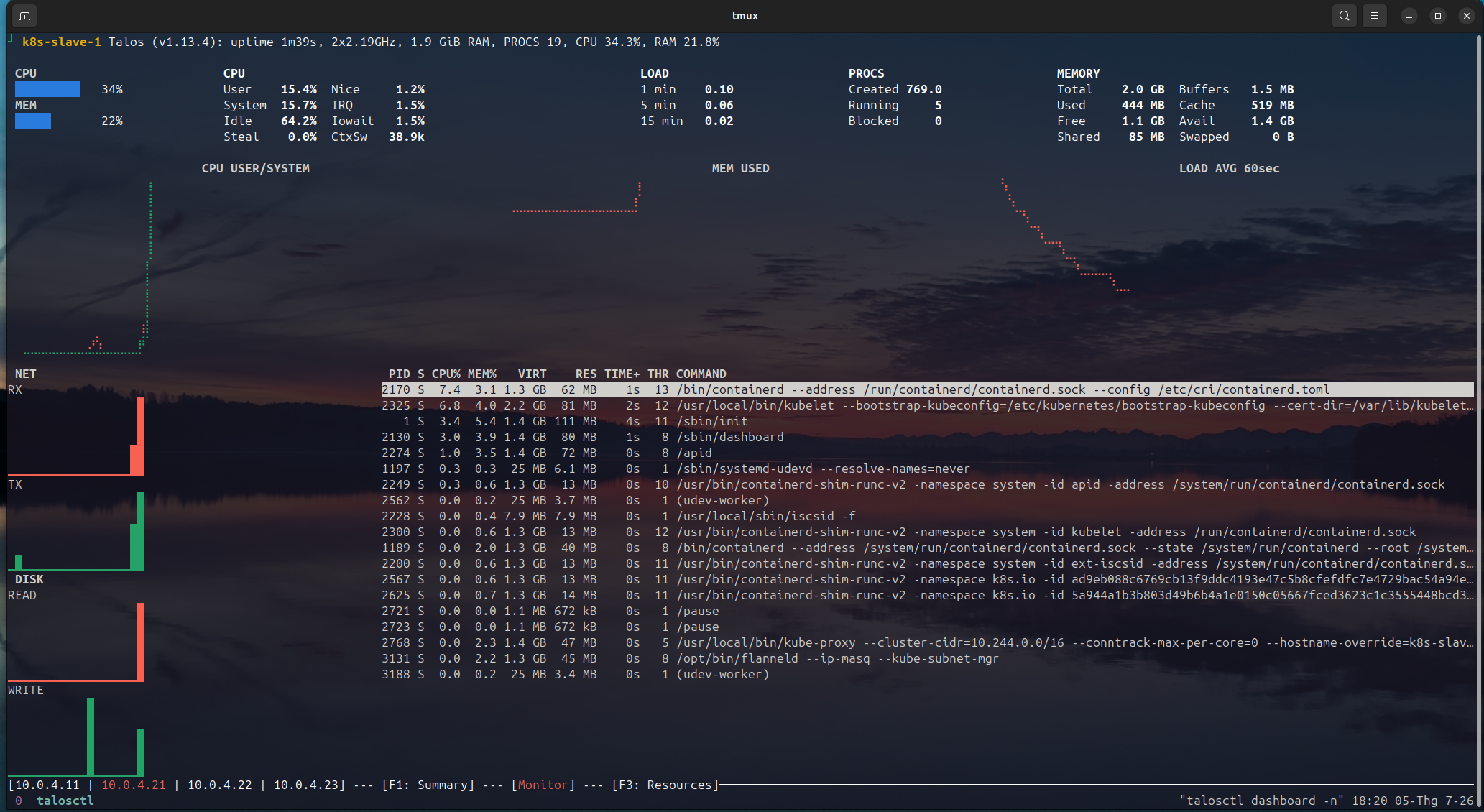Click the blue CPU usage bar
The width and height of the screenshot is (1484, 812).
pos(47,89)
